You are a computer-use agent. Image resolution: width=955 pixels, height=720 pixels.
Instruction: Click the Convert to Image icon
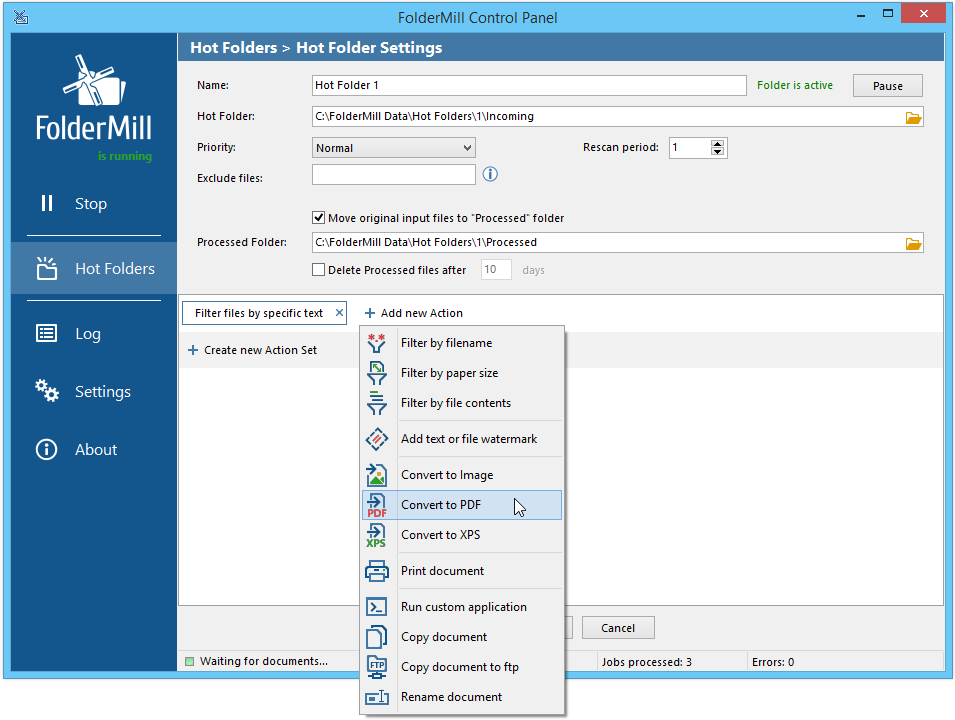[377, 475]
